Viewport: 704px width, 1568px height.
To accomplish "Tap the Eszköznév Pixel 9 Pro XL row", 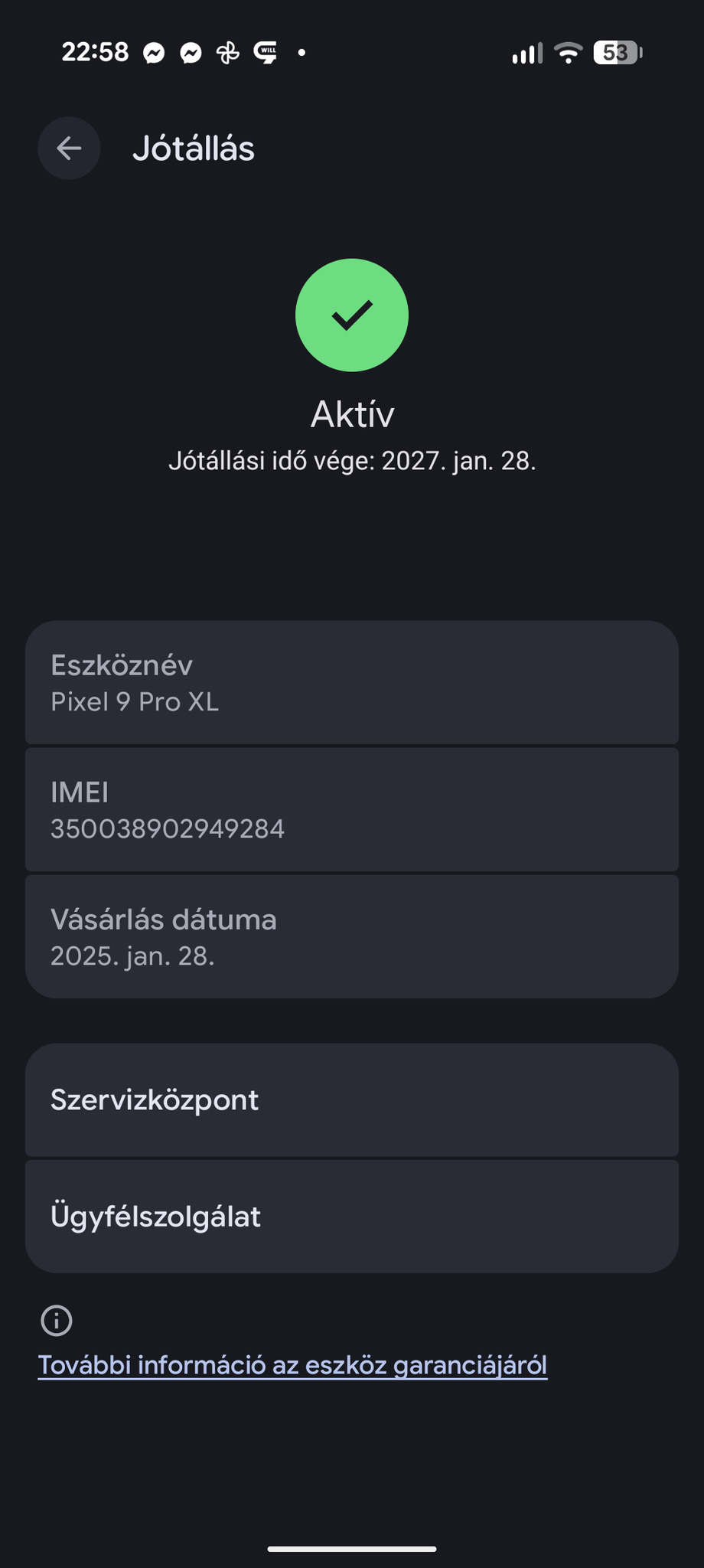I will click(x=352, y=683).
